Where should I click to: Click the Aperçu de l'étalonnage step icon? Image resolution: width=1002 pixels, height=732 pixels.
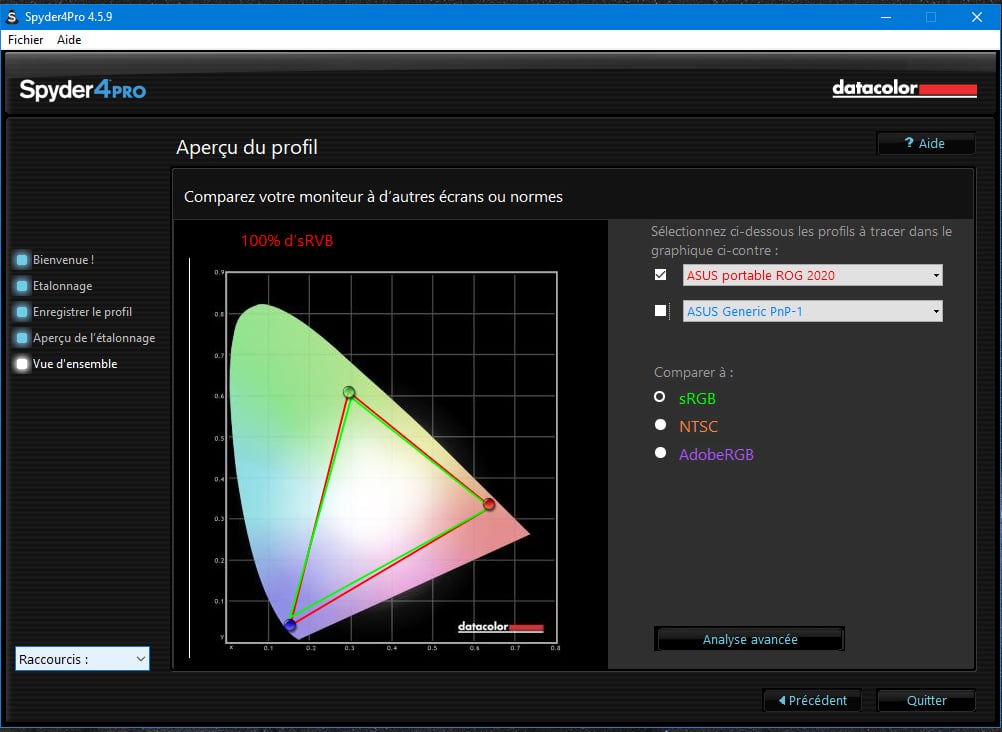[x=21, y=337]
